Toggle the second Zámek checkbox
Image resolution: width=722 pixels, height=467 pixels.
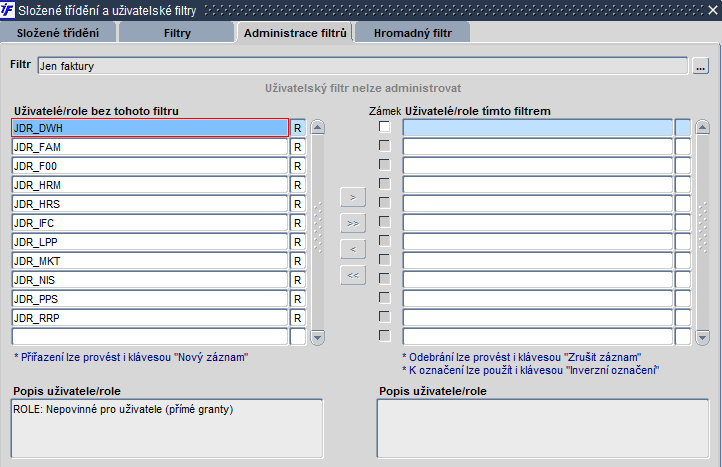(x=384, y=147)
